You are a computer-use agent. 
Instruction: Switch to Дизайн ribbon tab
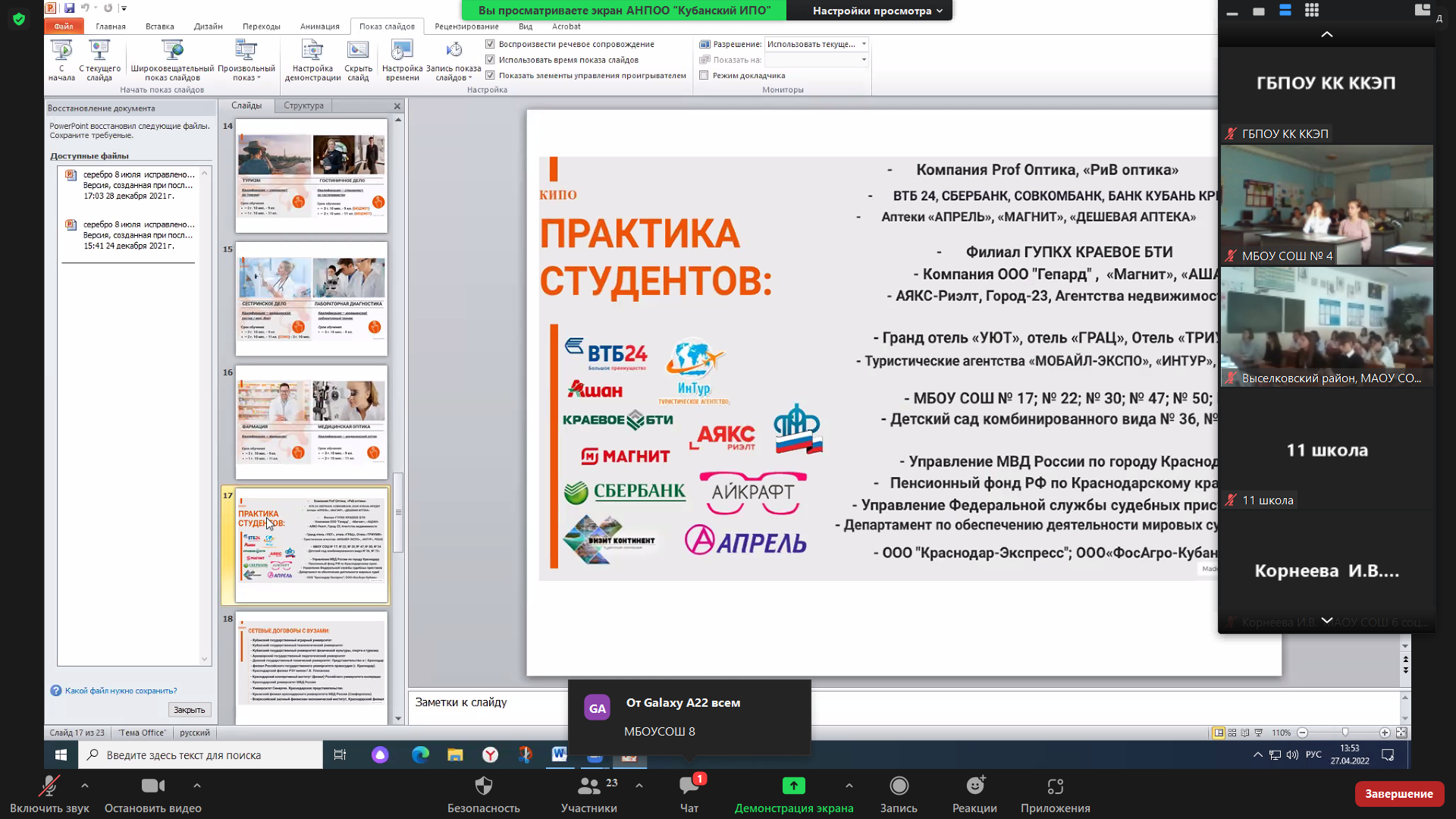(x=208, y=27)
